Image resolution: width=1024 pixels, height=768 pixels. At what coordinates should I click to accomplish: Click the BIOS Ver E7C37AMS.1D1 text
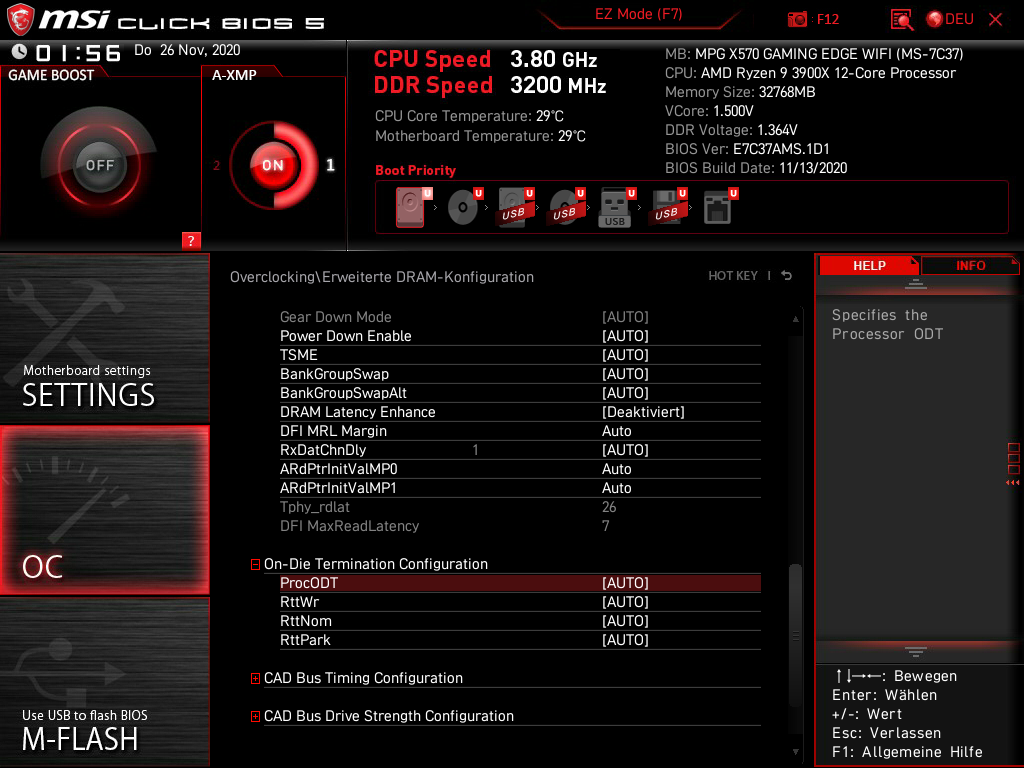[747, 149]
